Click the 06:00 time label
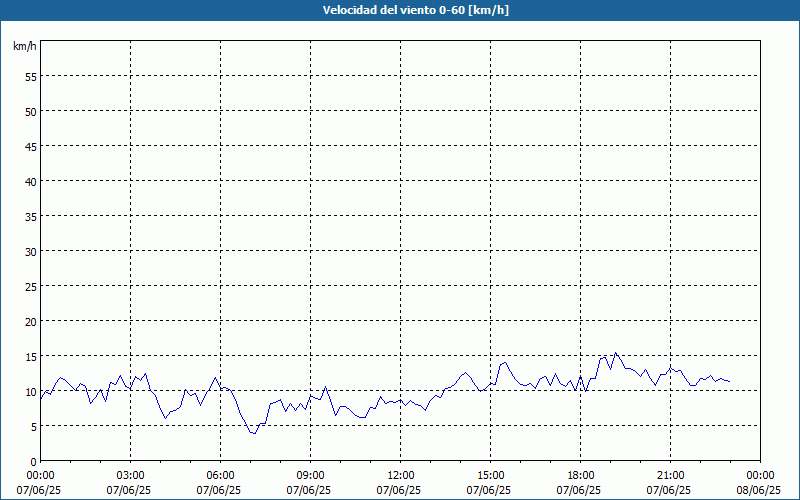 [220, 476]
